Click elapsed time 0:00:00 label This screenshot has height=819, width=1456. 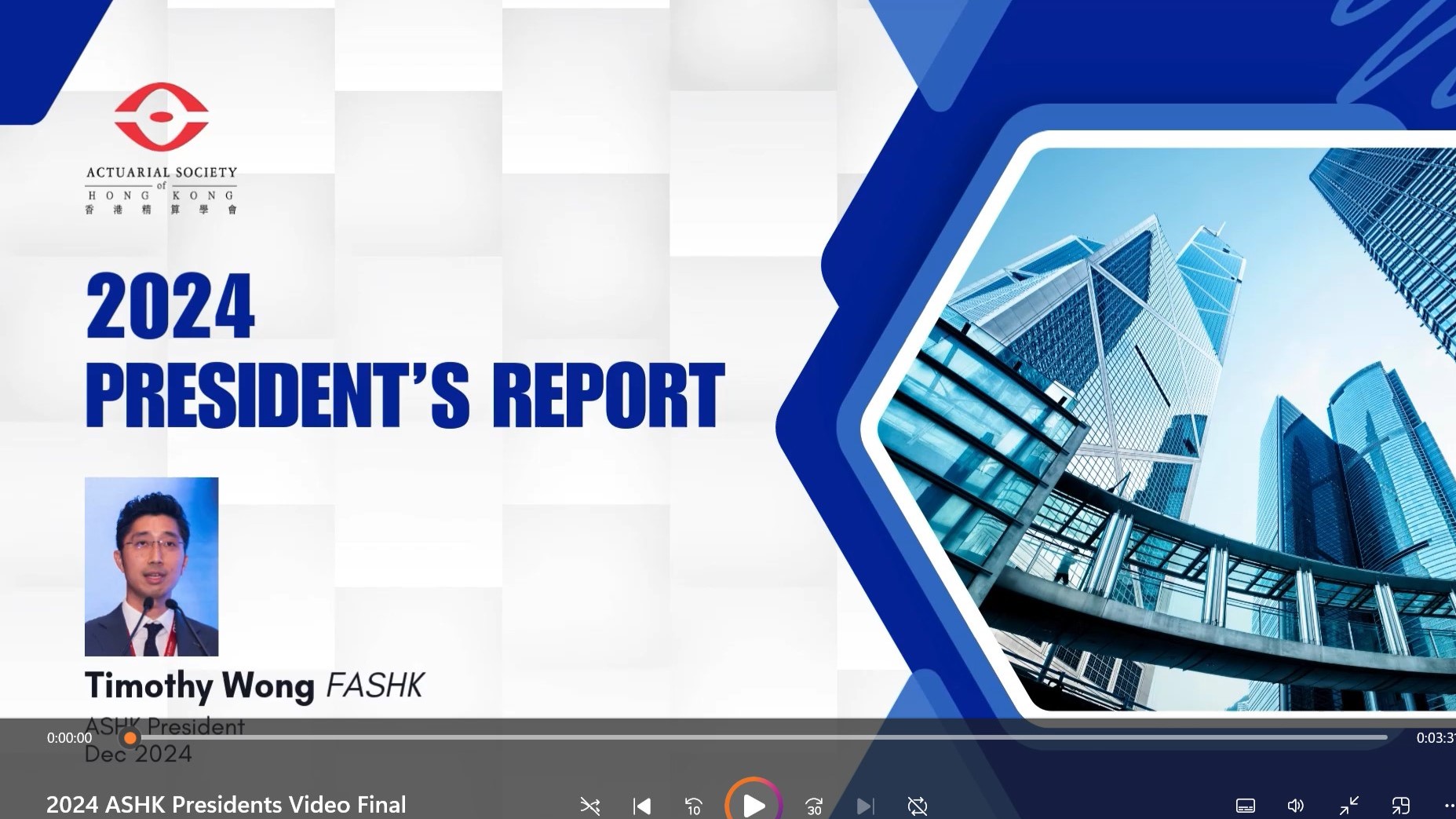pos(69,738)
